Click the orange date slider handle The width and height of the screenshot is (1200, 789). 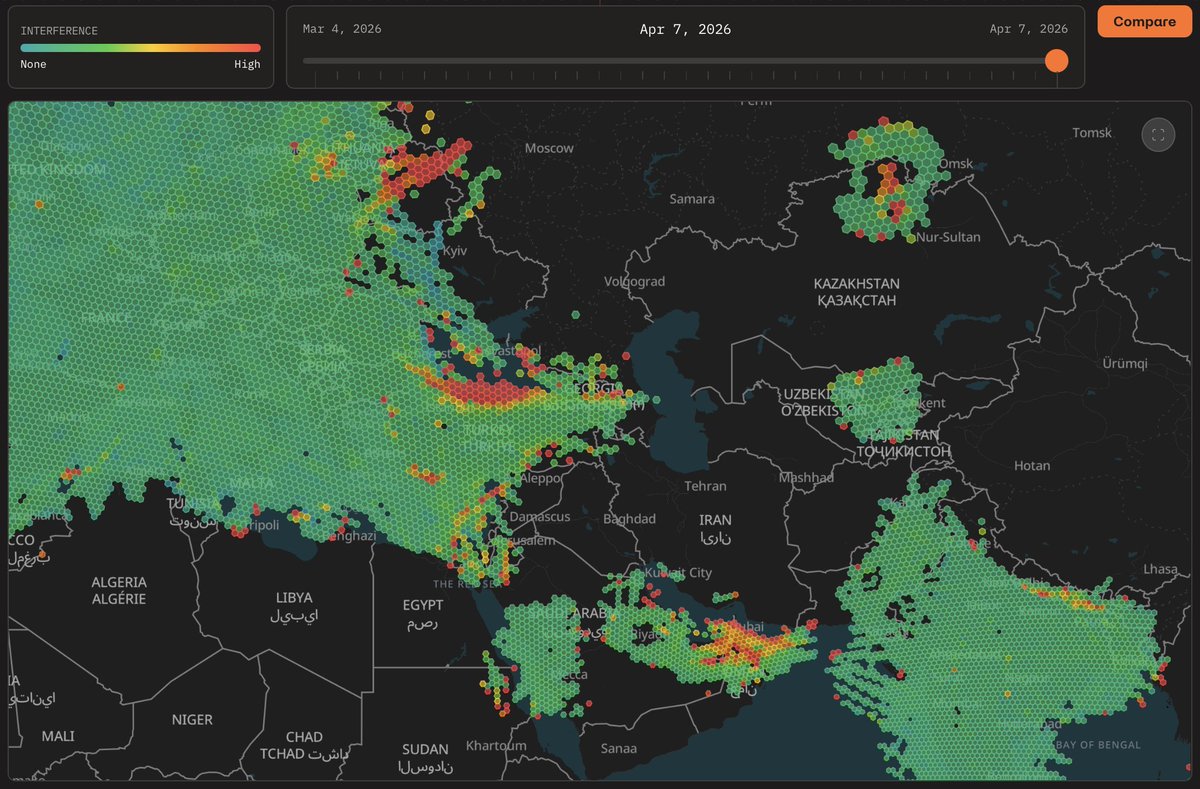[1056, 61]
